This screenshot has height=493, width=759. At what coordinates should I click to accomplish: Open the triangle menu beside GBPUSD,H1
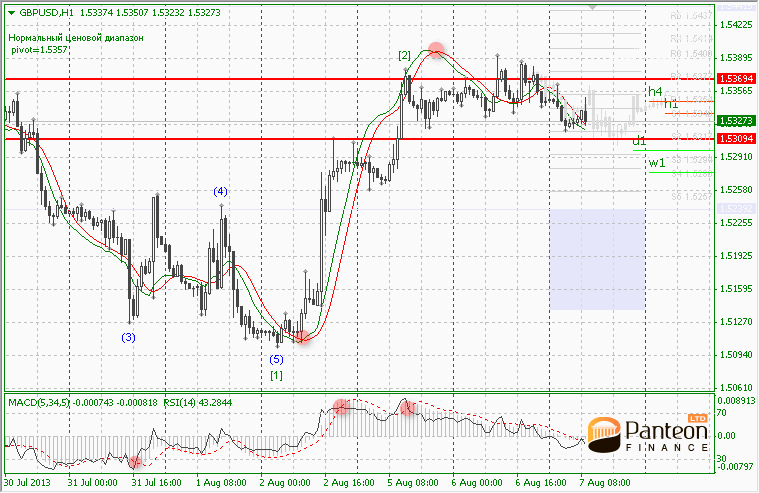11,13
